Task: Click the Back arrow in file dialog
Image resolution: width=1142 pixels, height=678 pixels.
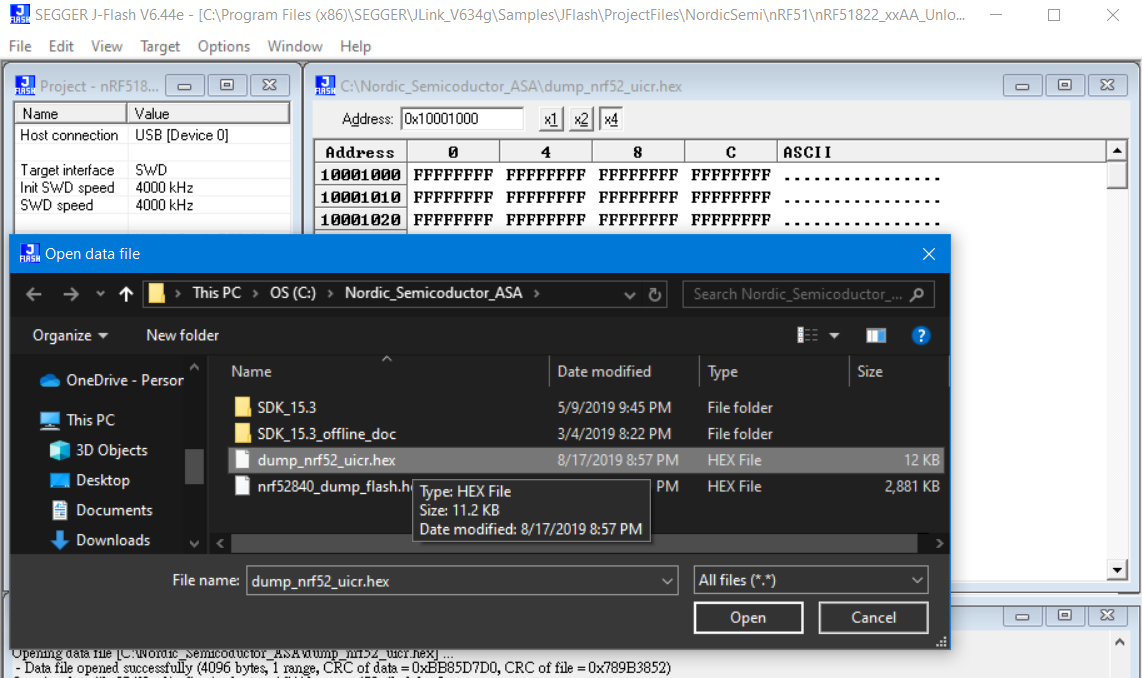Action: tap(34, 294)
